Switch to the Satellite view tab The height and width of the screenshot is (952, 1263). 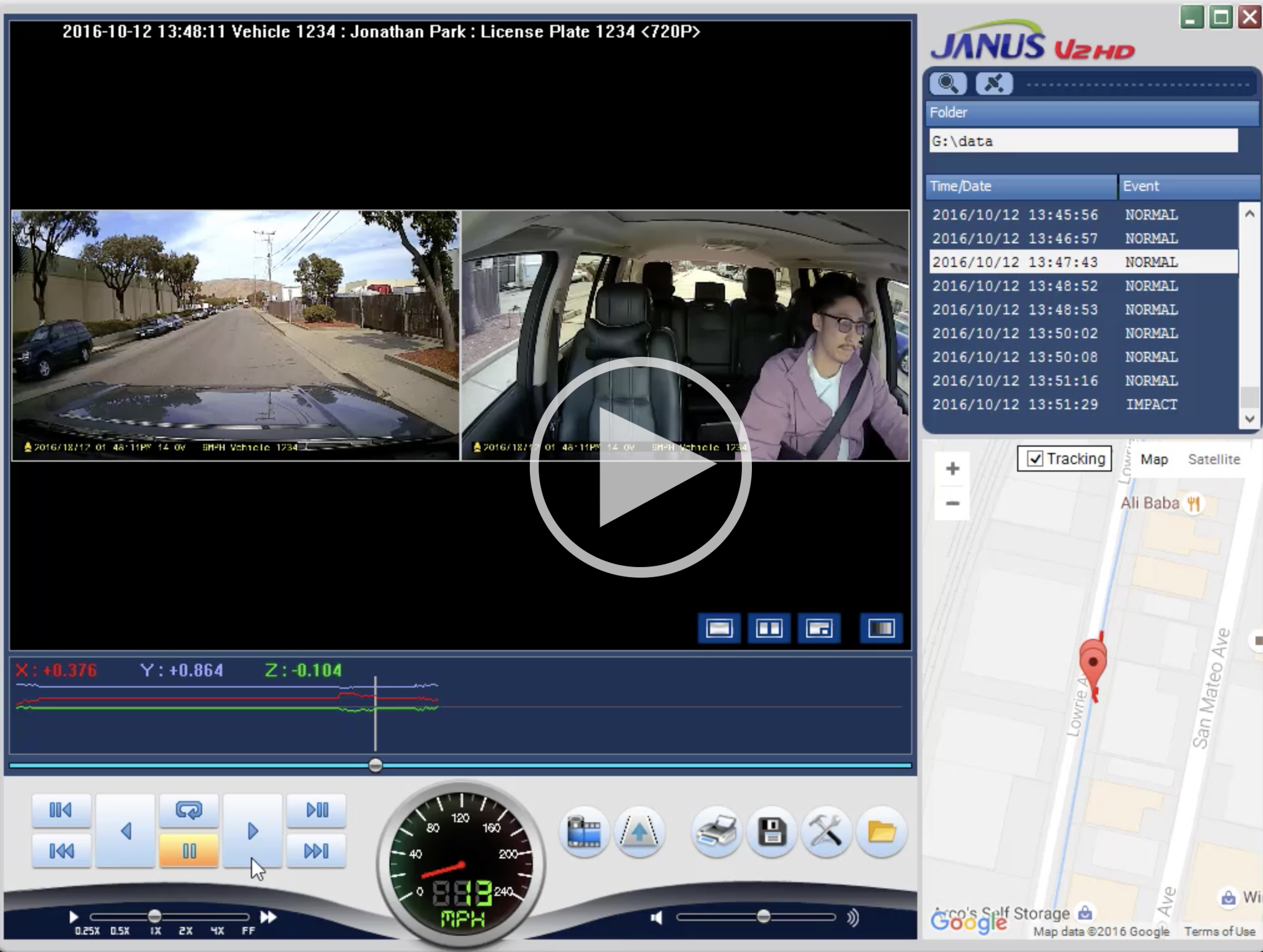click(x=1214, y=460)
